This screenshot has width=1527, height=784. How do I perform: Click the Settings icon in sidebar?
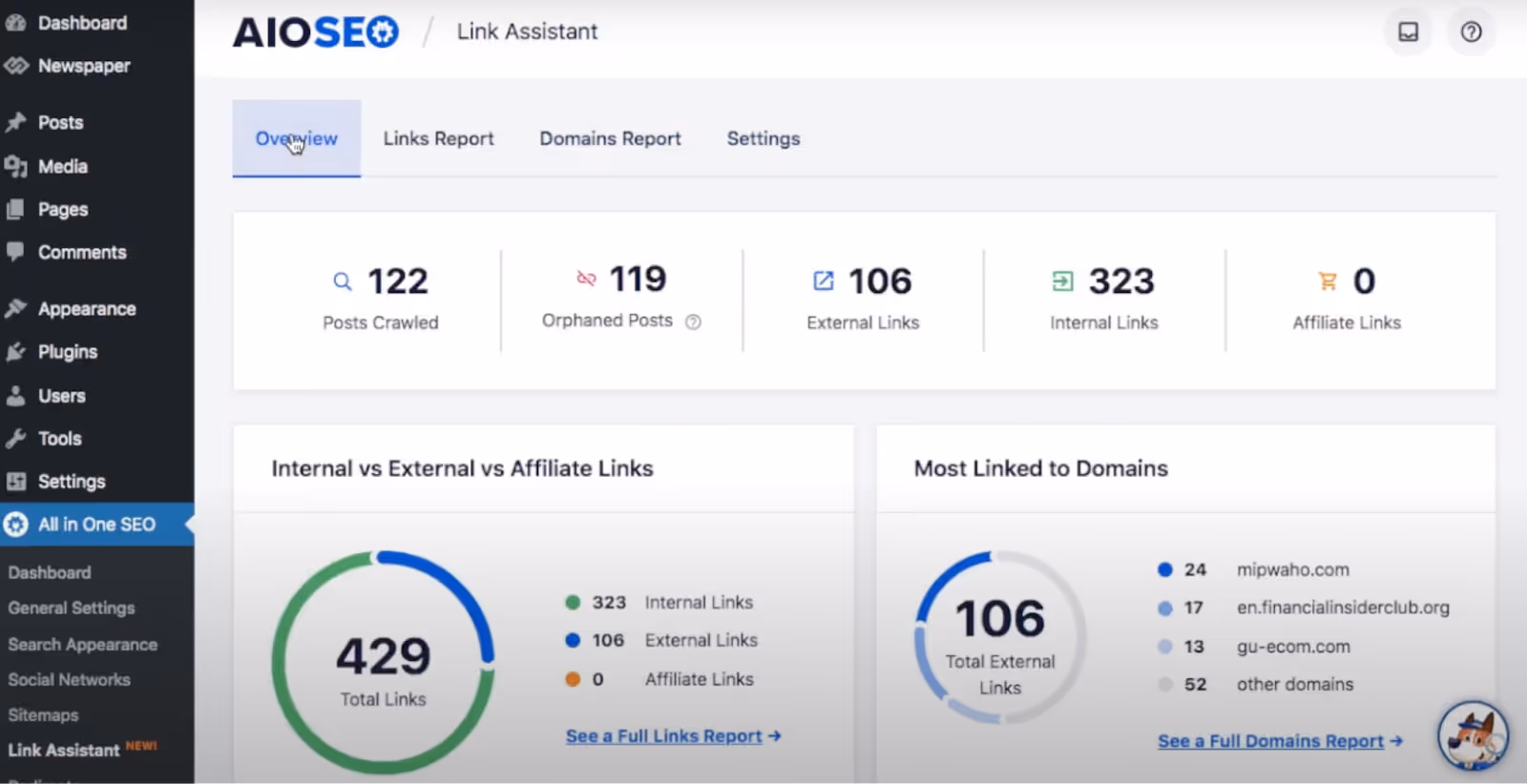pos(15,481)
